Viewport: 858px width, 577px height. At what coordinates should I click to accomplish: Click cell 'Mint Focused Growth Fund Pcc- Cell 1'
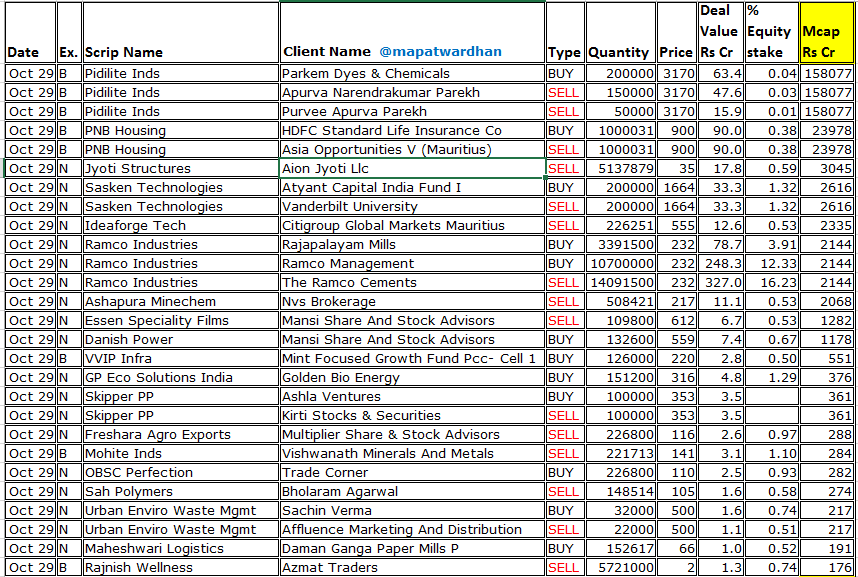click(x=412, y=359)
